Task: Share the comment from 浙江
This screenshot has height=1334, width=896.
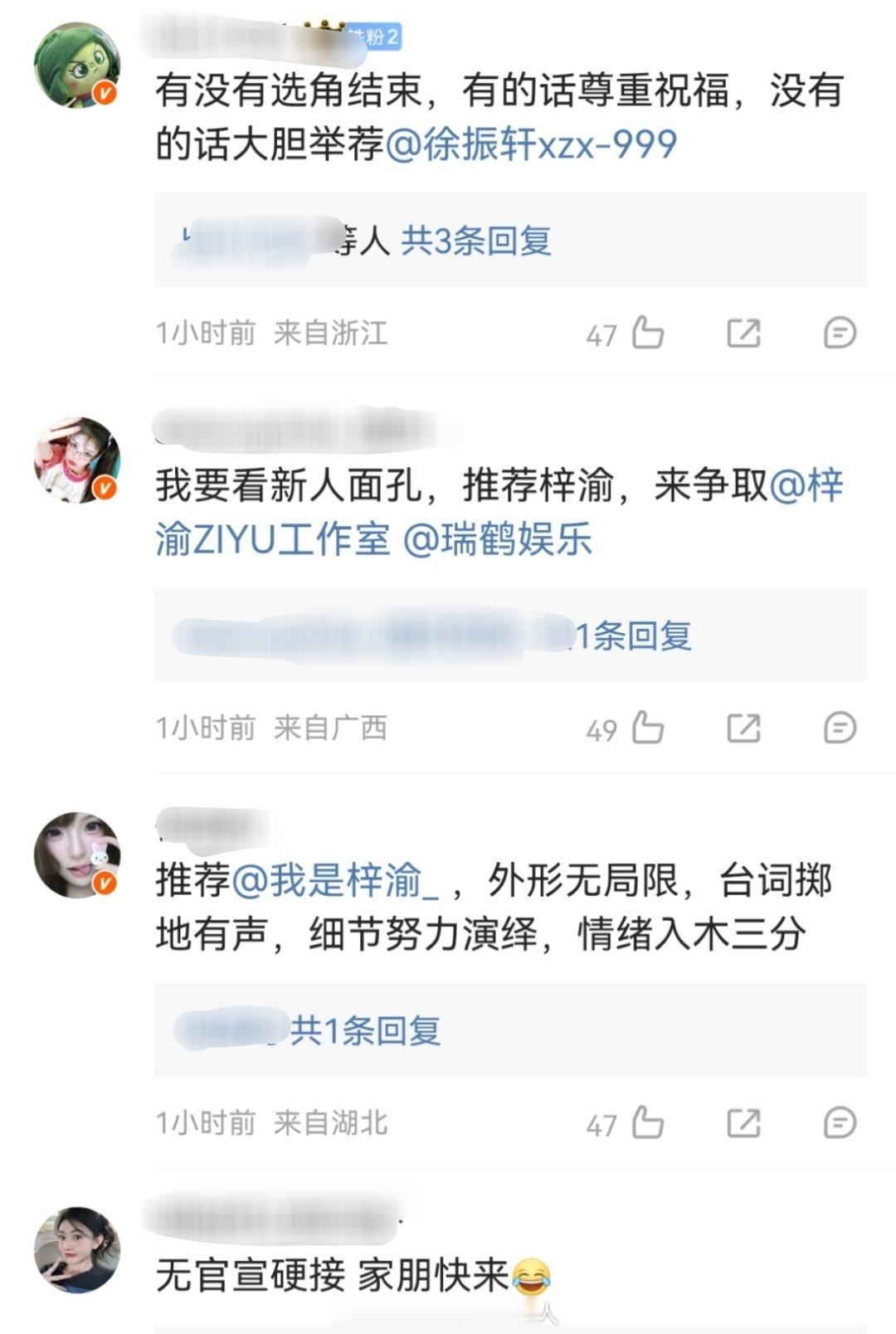Action: [x=743, y=333]
